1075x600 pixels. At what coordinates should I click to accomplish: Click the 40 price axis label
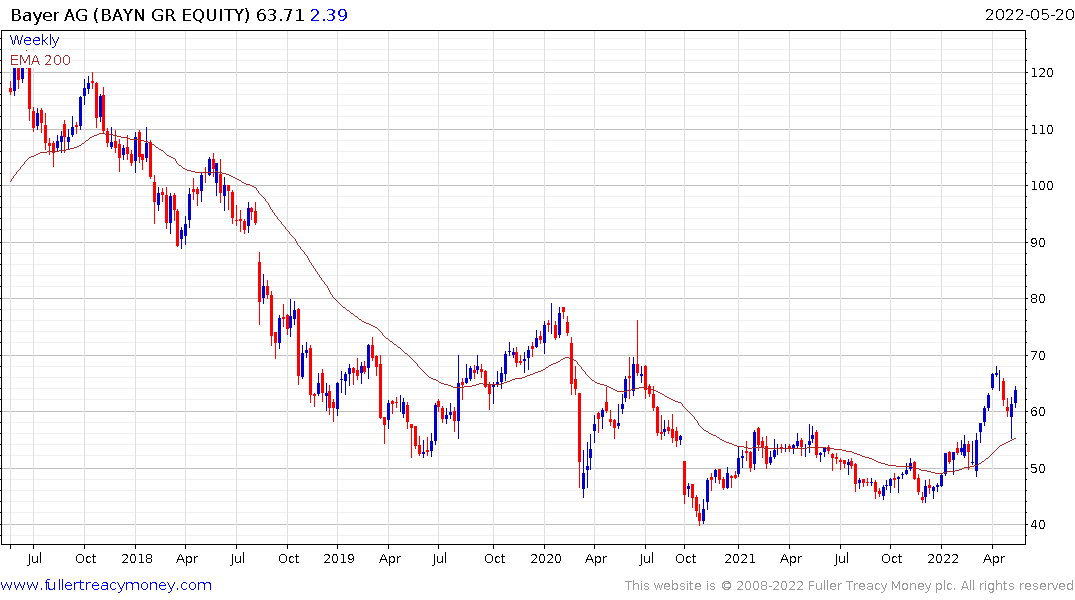(1038, 525)
